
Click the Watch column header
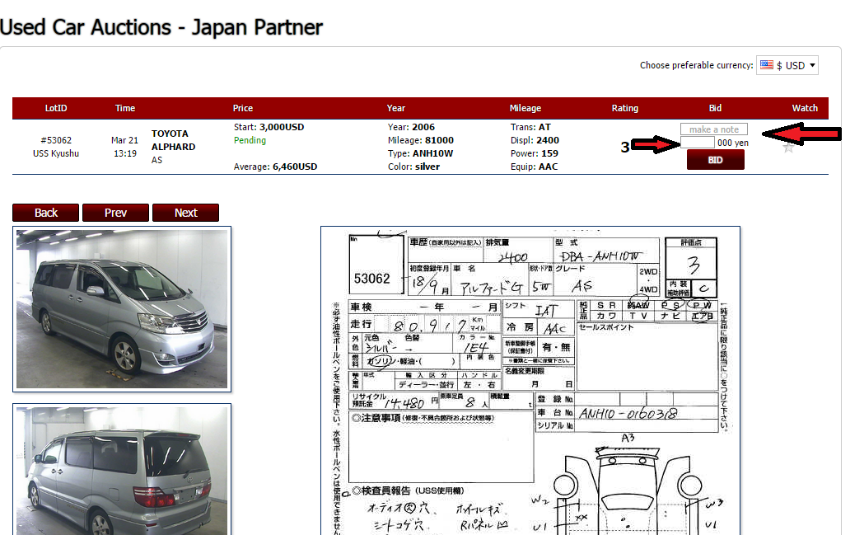[805, 108]
